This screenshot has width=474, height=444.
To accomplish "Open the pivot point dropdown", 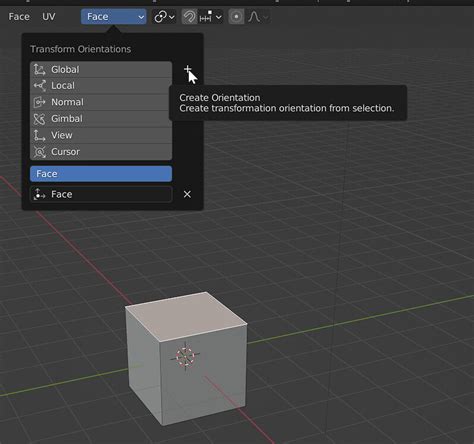I will point(164,17).
